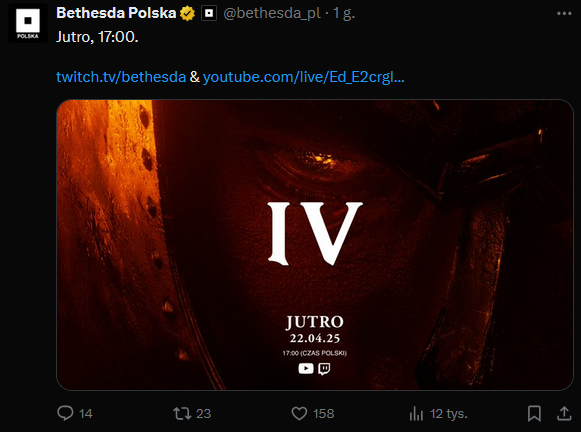
Task: Click the share upload arrow icon
Action: 564,413
